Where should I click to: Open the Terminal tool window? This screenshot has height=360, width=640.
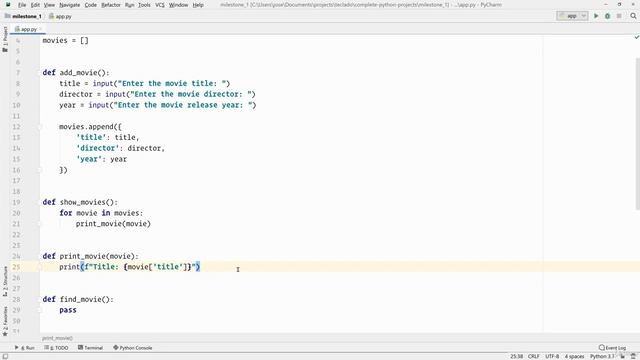click(x=91, y=348)
